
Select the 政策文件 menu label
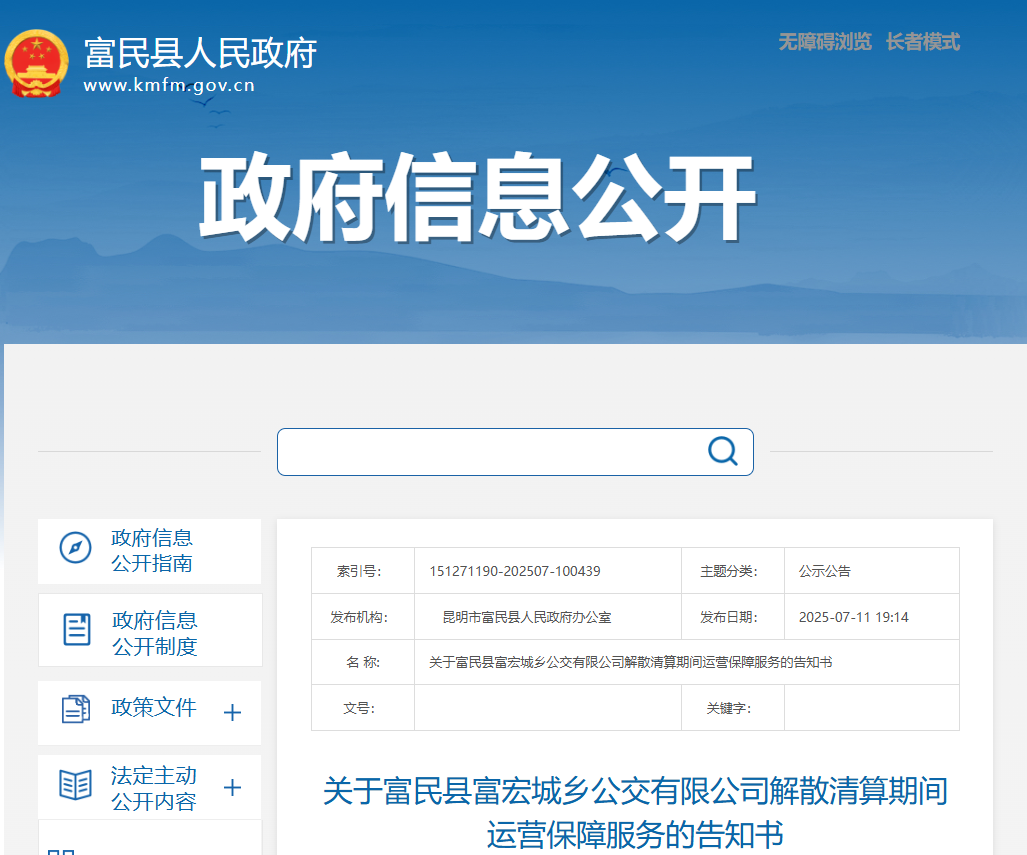point(154,708)
